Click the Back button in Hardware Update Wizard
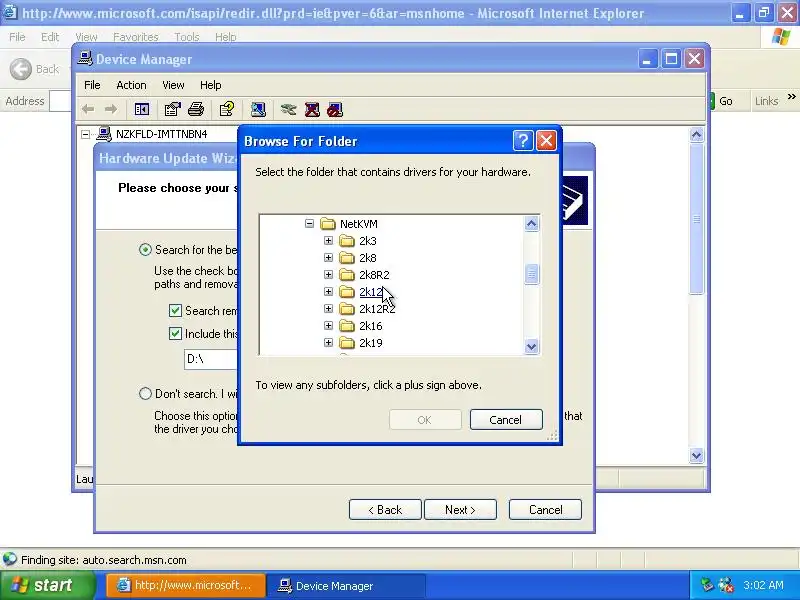800x600 pixels. (x=385, y=510)
